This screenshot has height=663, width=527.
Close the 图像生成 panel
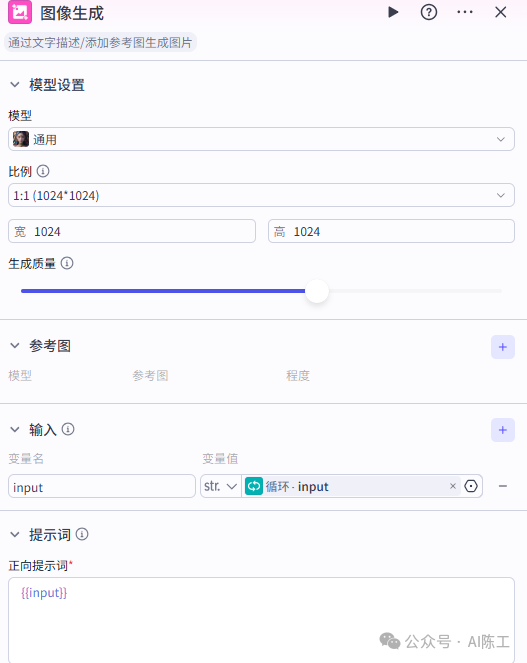501,12
